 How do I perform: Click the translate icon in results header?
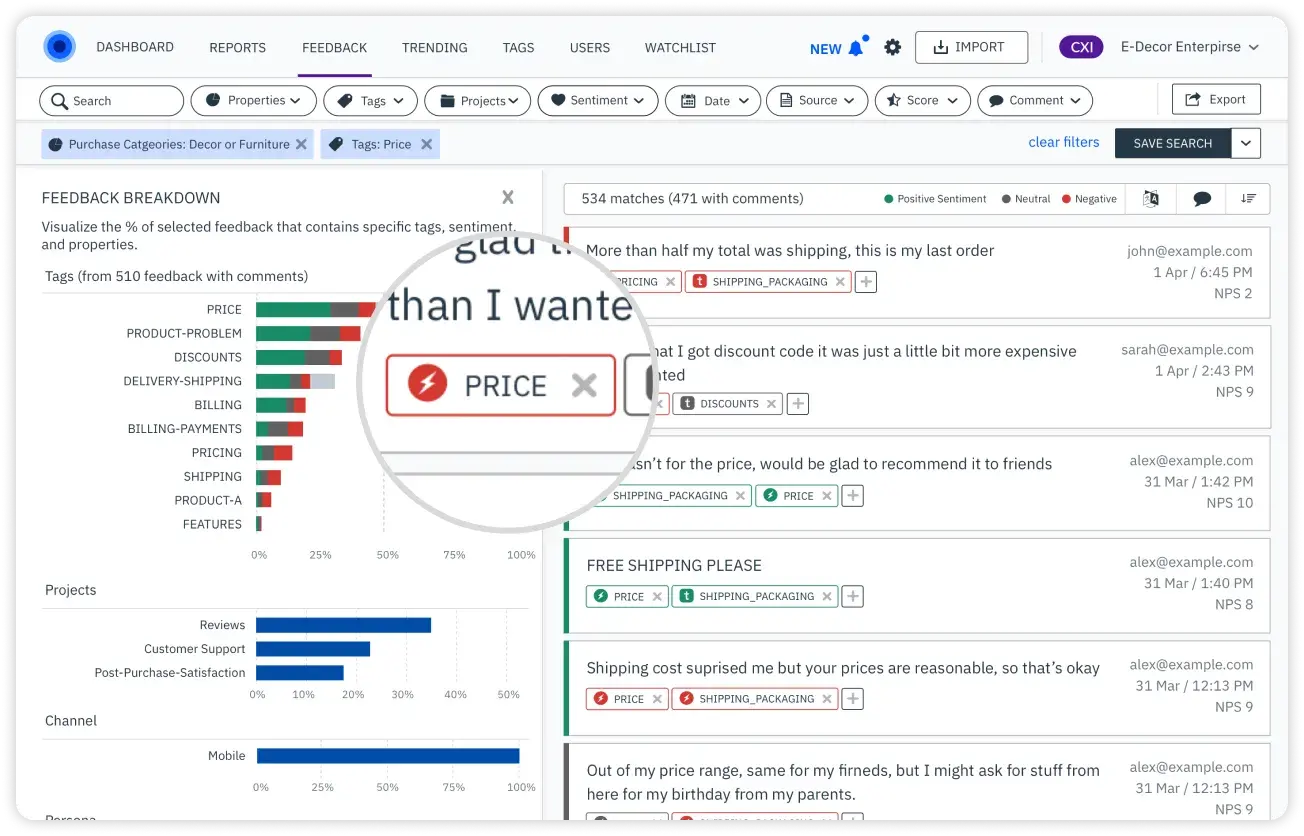coord(1151,199)
